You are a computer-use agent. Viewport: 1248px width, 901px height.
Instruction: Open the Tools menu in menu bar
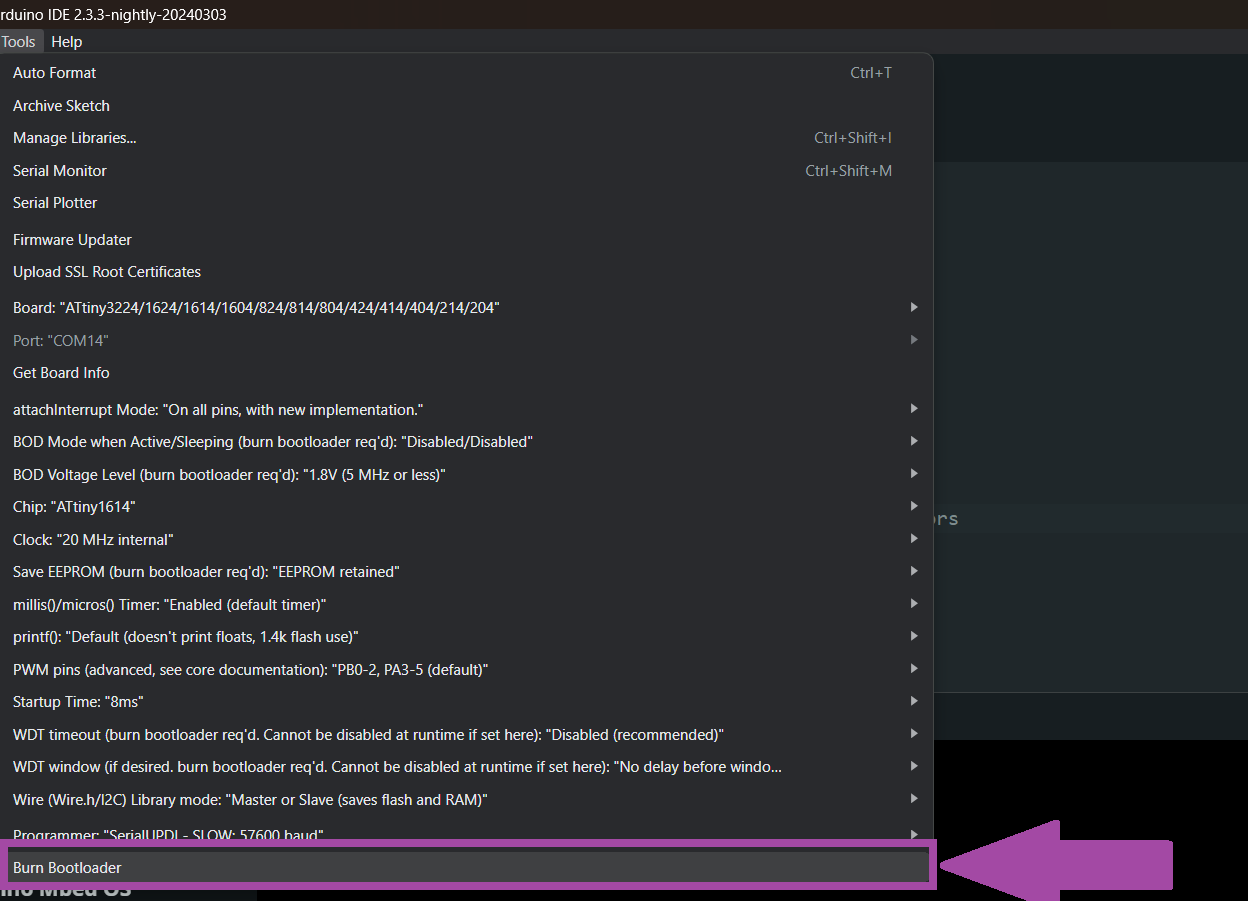18,42
